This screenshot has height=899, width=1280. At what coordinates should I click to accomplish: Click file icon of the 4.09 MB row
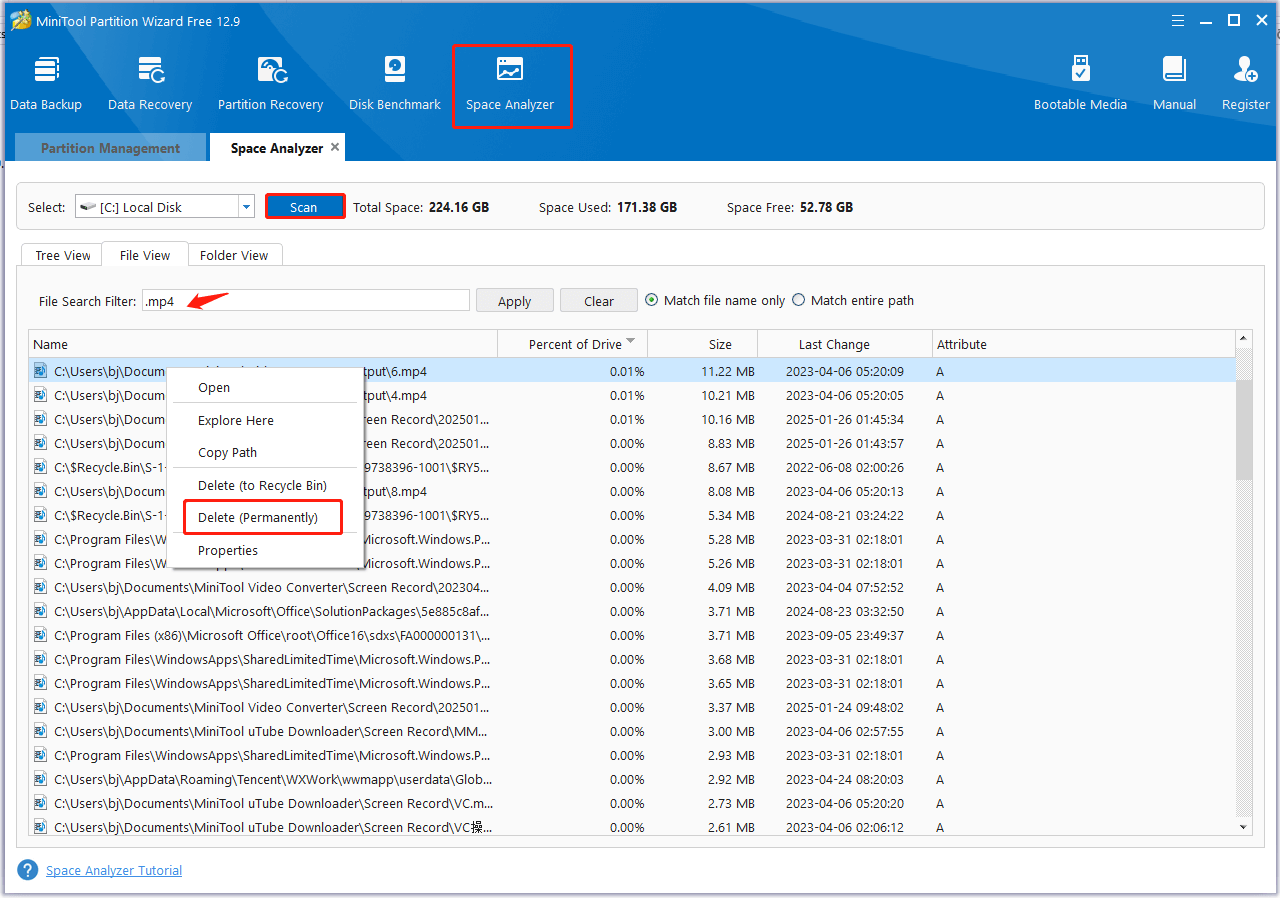click(x=40, y=587)
